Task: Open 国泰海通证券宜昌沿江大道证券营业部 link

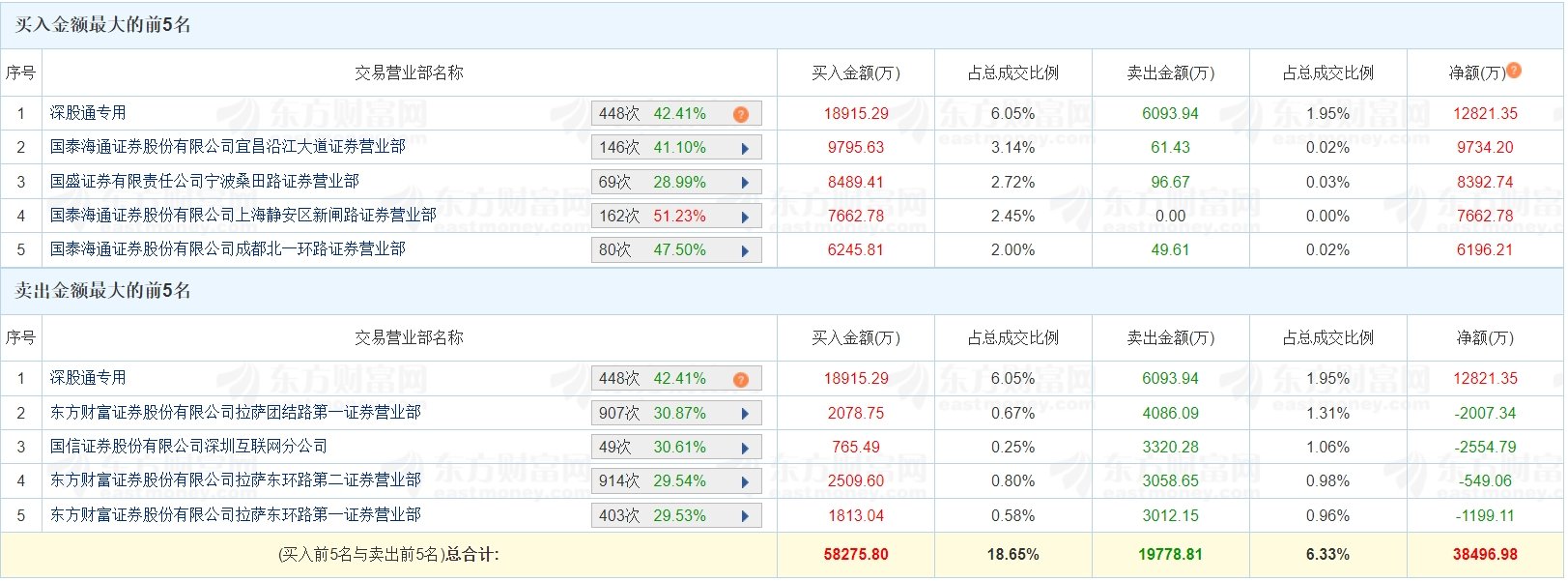Action: pyautogui.click(x=228, y=147)
